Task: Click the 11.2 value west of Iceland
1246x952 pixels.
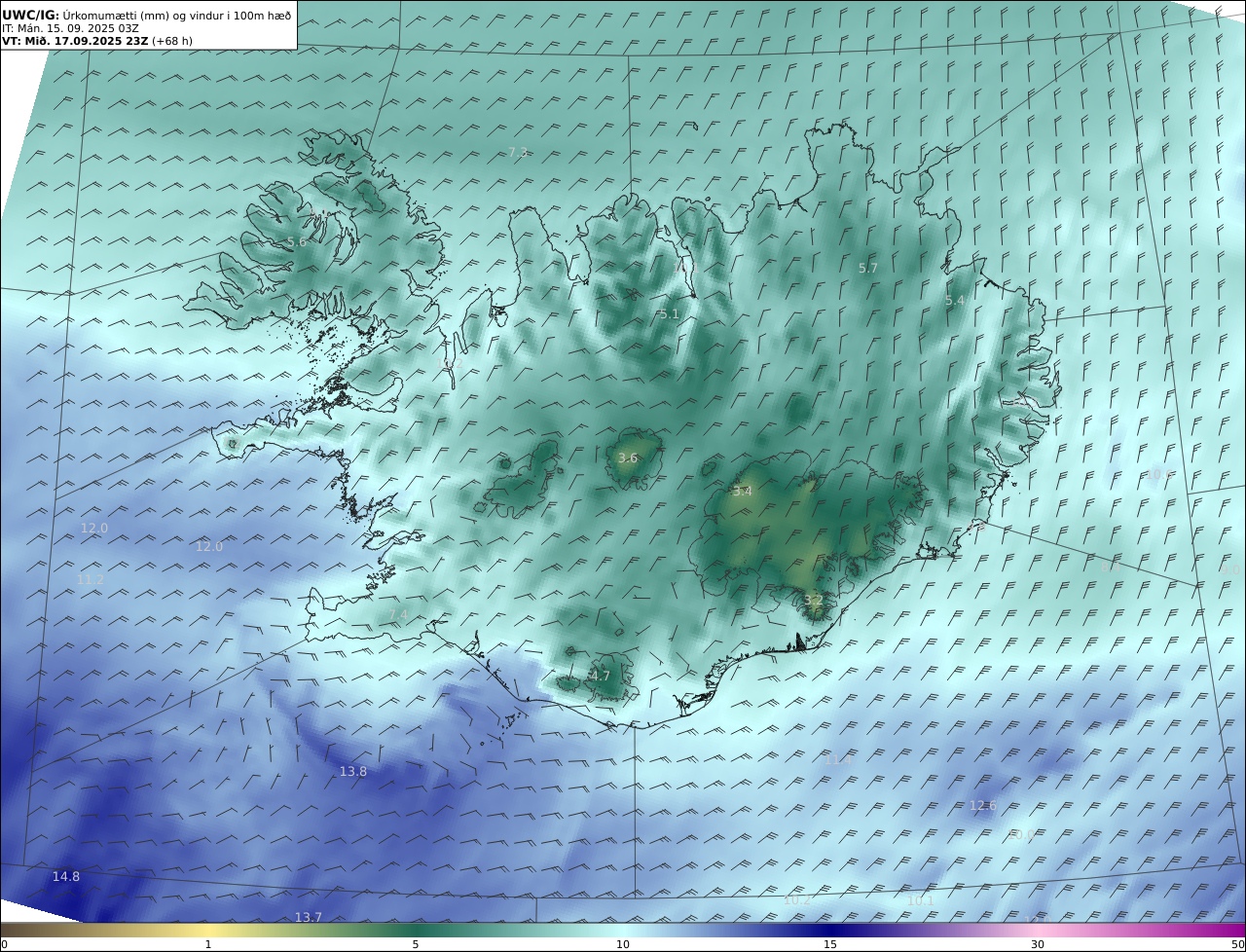Action: point(91,579)
